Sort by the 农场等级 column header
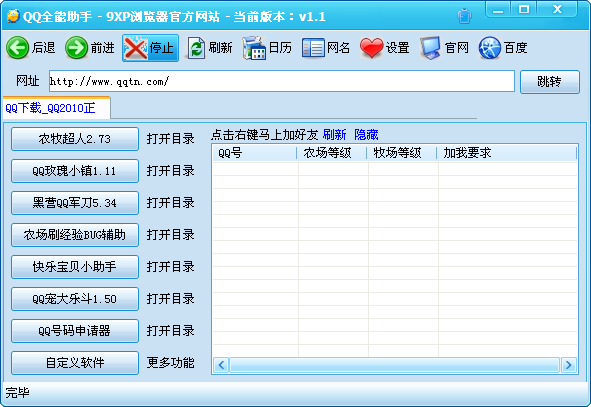This screenshot has width=591, height=407. coord(332,153)
